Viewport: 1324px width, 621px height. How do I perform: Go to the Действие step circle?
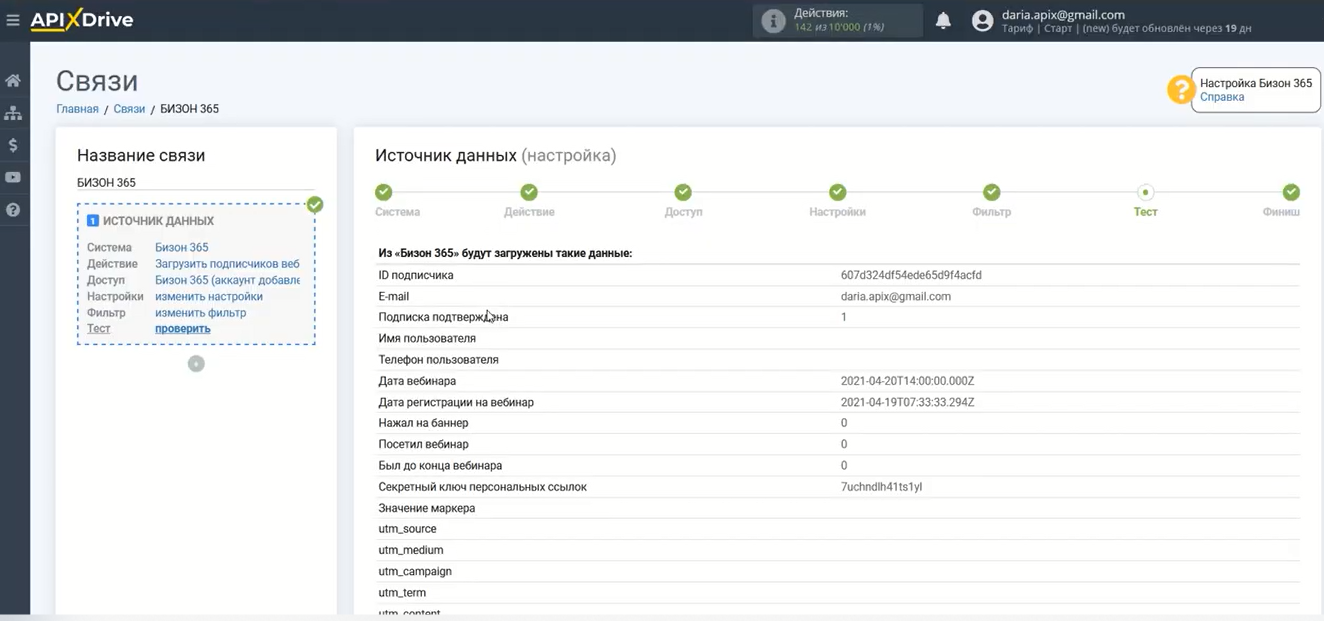coord(529,192)
